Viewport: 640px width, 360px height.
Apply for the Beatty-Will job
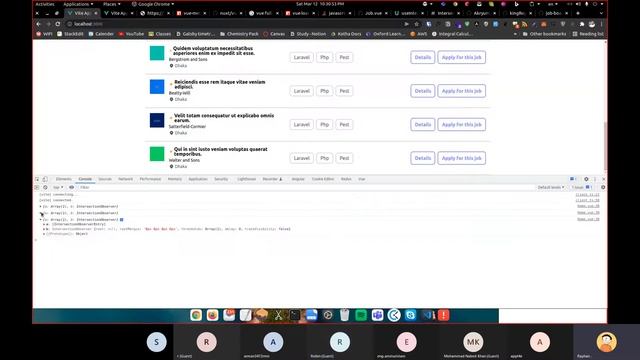pos(461,91)
